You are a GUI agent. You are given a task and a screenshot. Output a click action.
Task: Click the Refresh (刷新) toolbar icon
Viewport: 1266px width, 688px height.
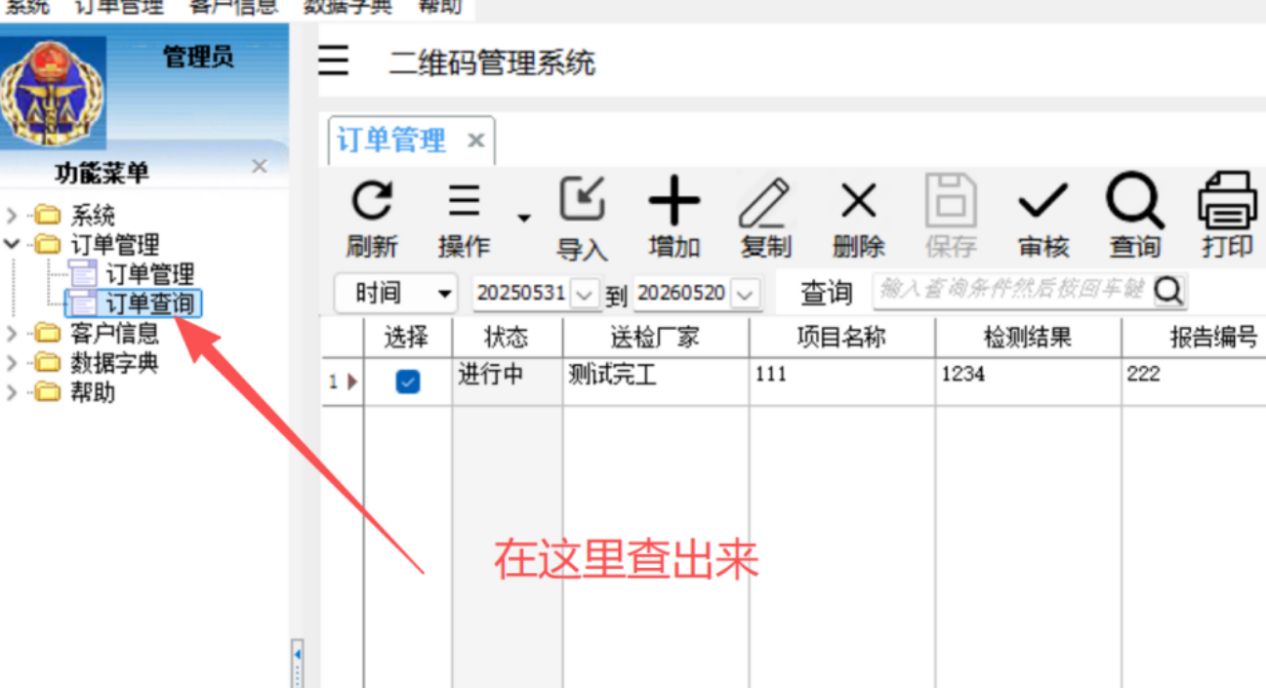pos(372,203)
